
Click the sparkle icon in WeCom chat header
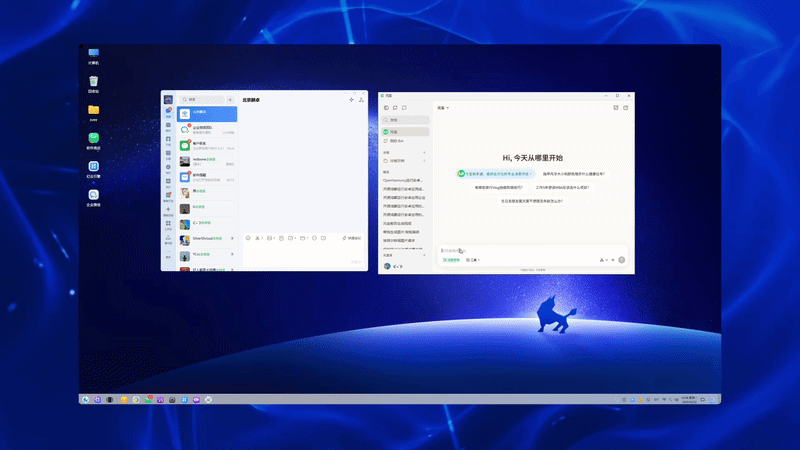352,100
